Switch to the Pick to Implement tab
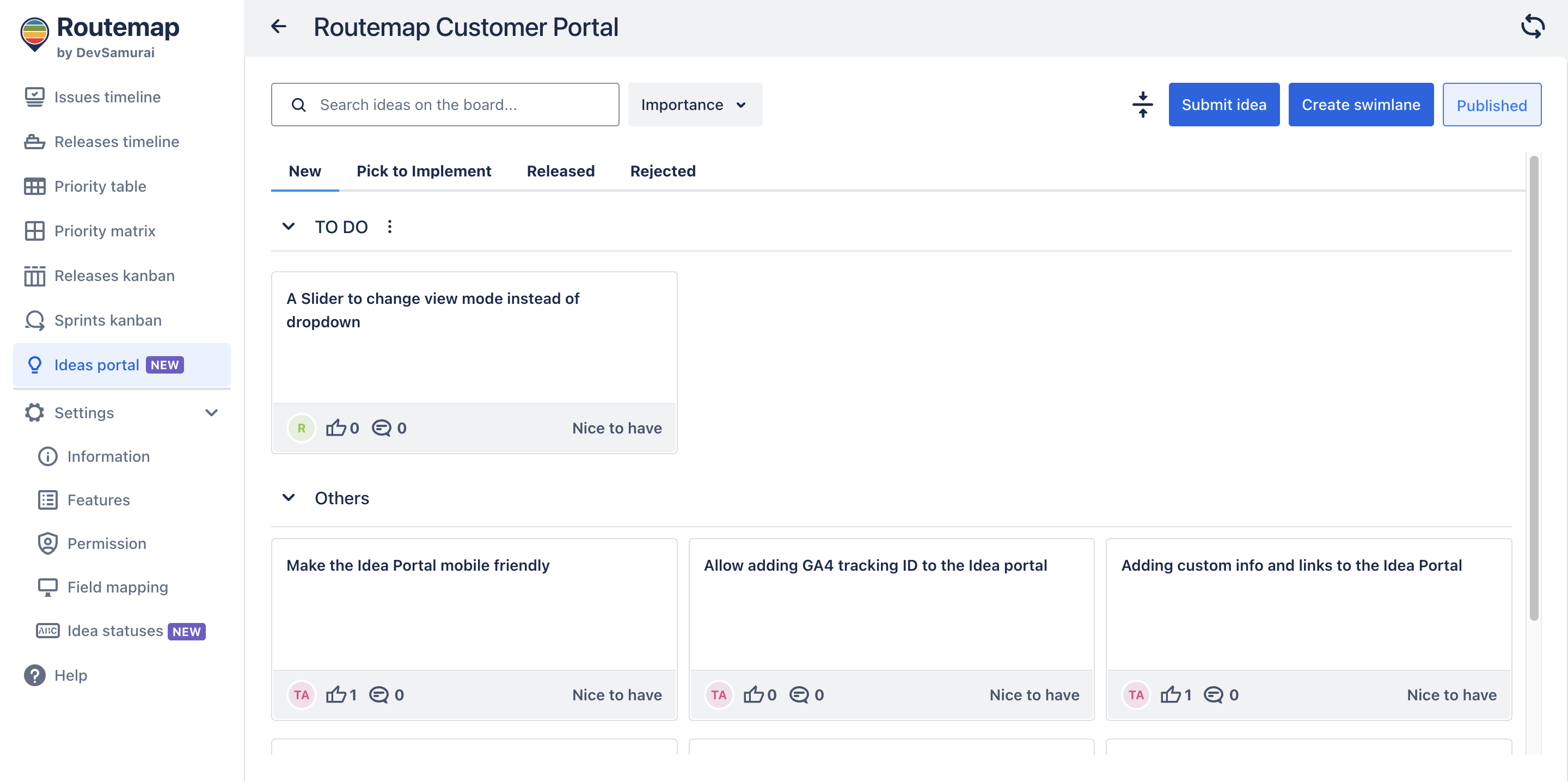The image size is (1568, 782). [x=424, y=171]
